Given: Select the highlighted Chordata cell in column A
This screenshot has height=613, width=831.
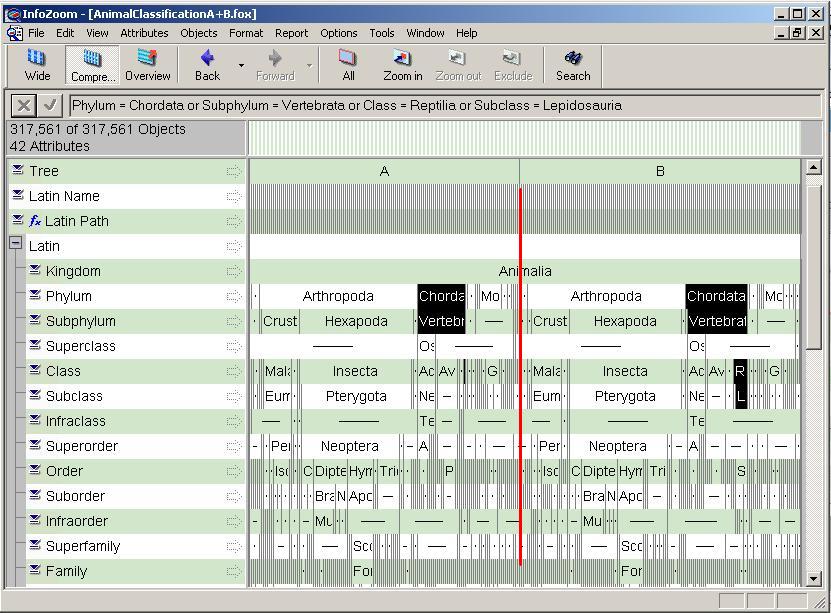Looking at the screenshot, I should [441, 296].
